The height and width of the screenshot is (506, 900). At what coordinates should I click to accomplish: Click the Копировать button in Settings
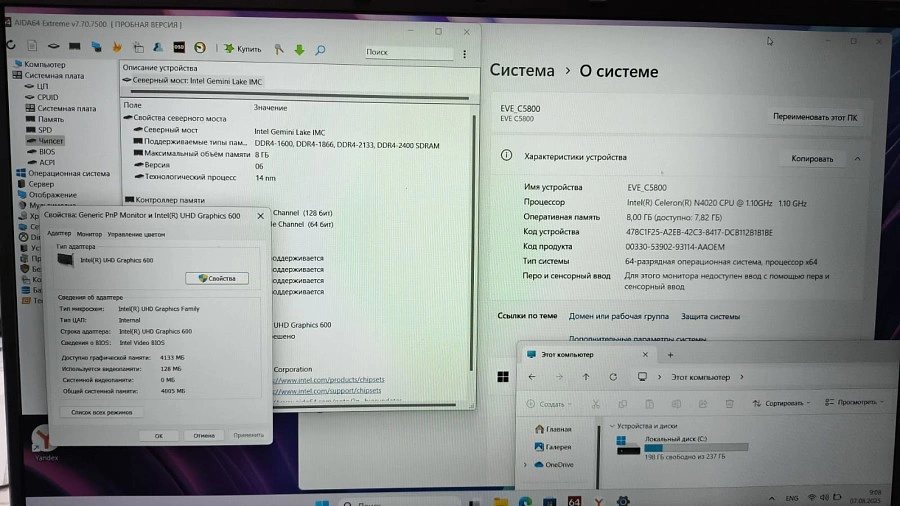812,159
